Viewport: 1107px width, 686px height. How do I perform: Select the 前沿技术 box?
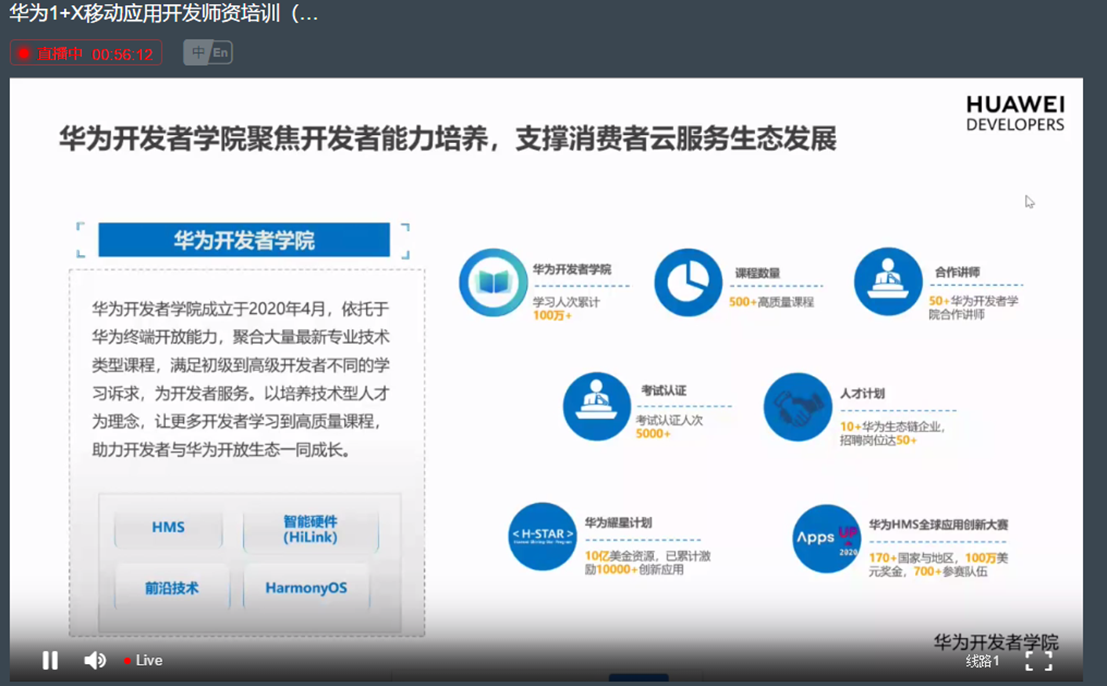pyautogui.click(x=172, y=588)
